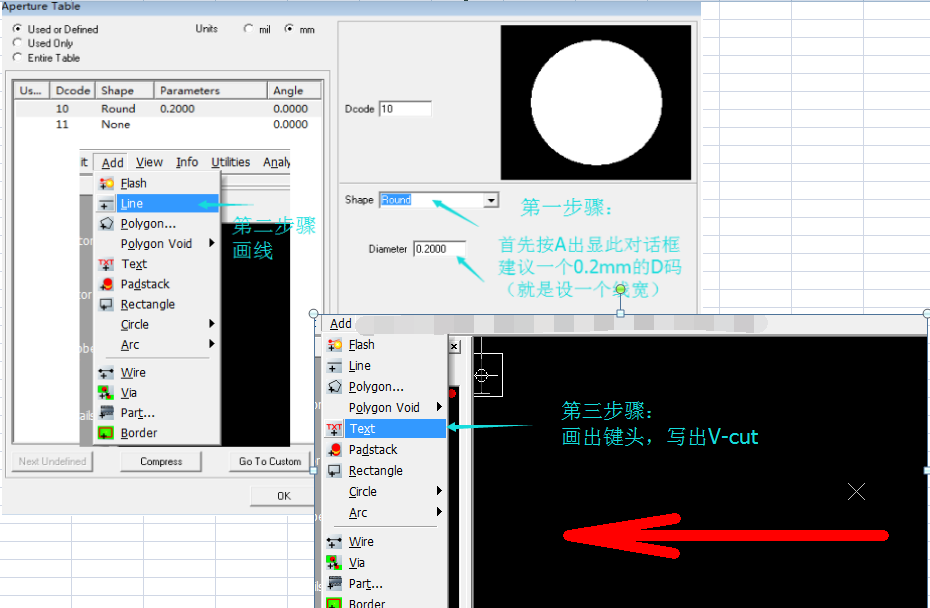
Task: Open the Utilities menu
Action: click(x=230, y=162)
